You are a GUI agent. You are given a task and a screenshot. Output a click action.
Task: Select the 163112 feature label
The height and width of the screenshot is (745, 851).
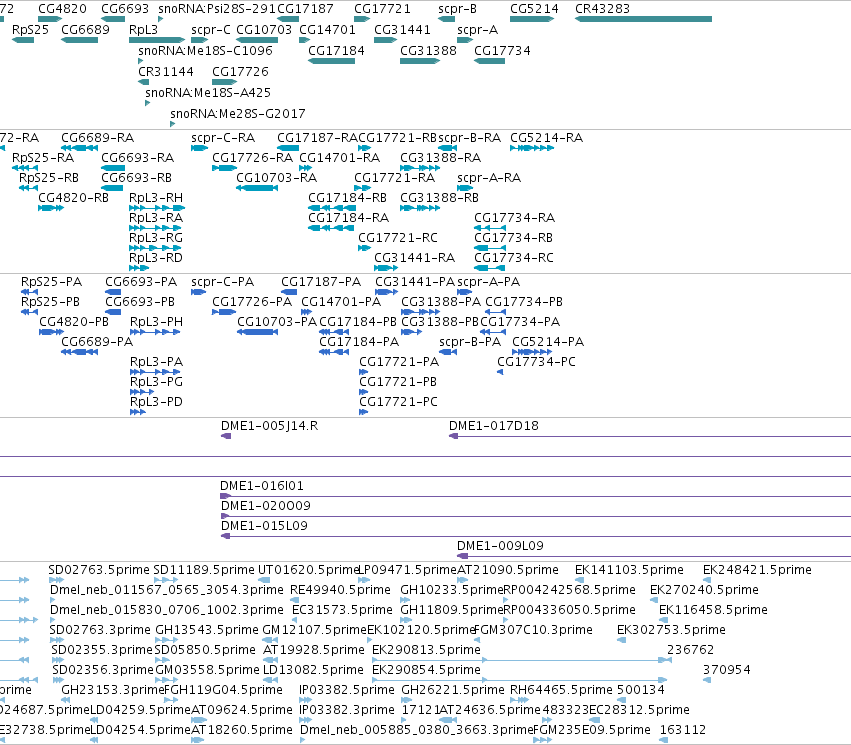point(683,730)
